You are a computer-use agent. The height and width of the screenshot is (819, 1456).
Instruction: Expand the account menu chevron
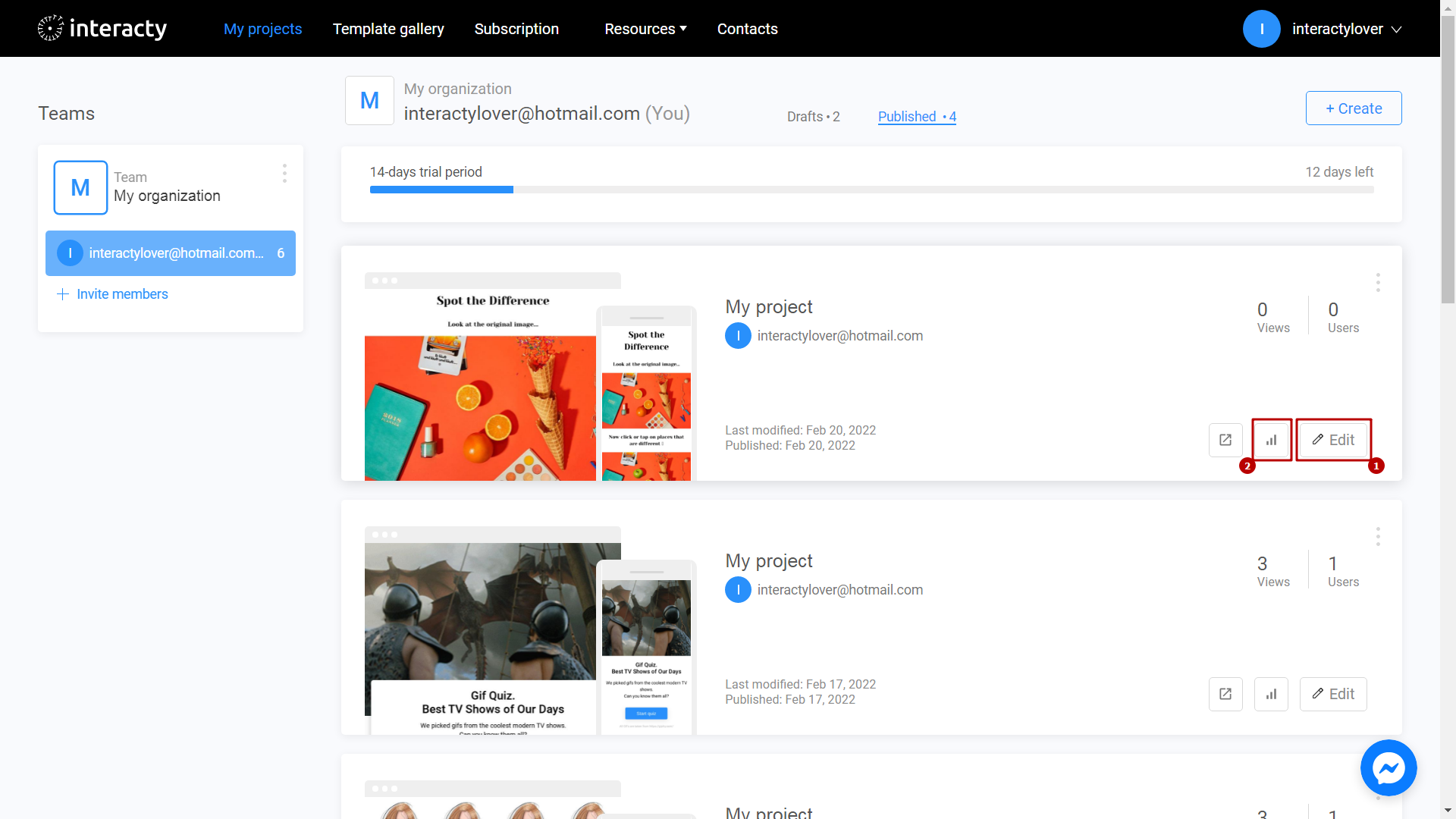1398,30
